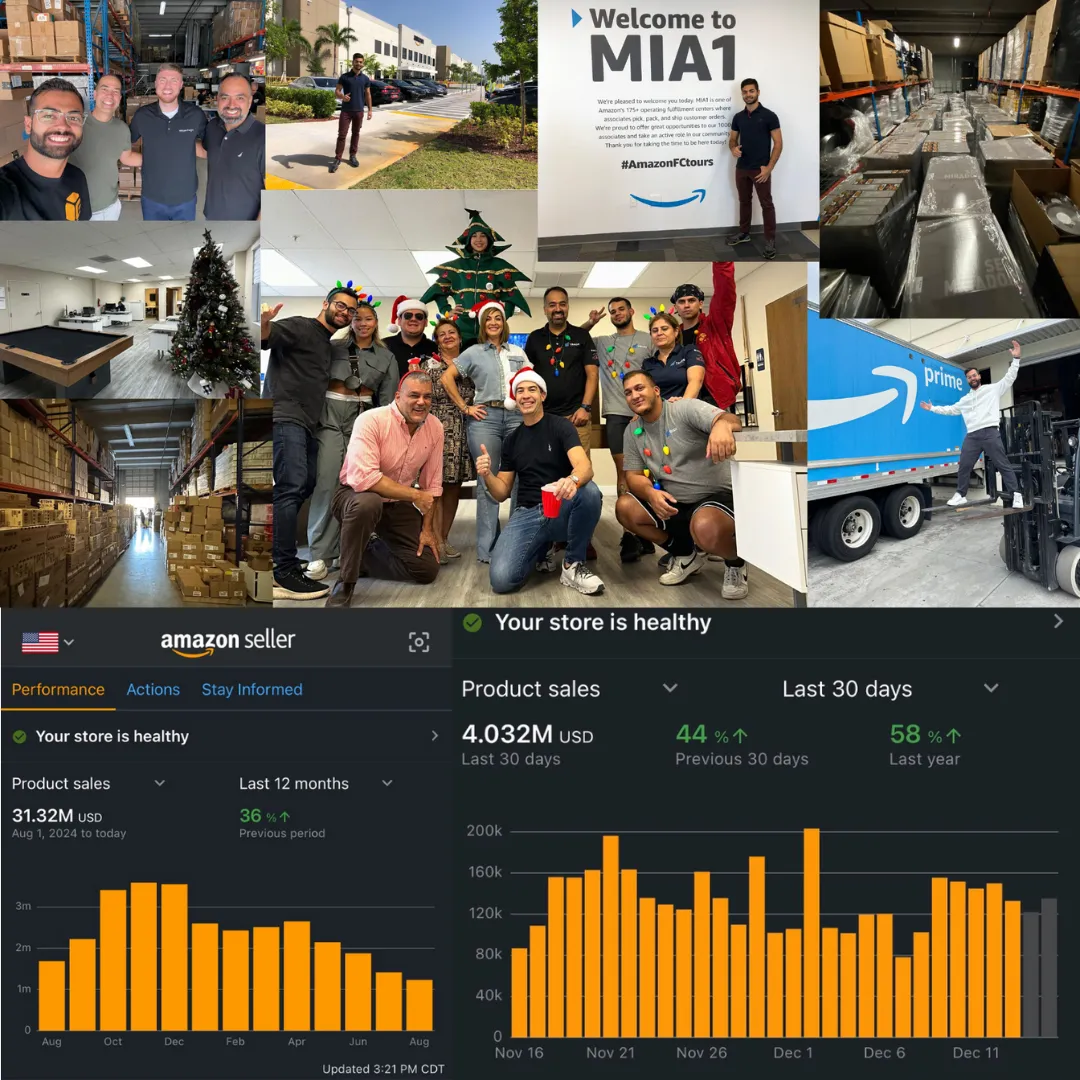Image resolution: width=1080 pixels, height=1080 pixels.
Task: Open the US flag marketplace selector
Action: pyautogui.click(x=48, y=642)
